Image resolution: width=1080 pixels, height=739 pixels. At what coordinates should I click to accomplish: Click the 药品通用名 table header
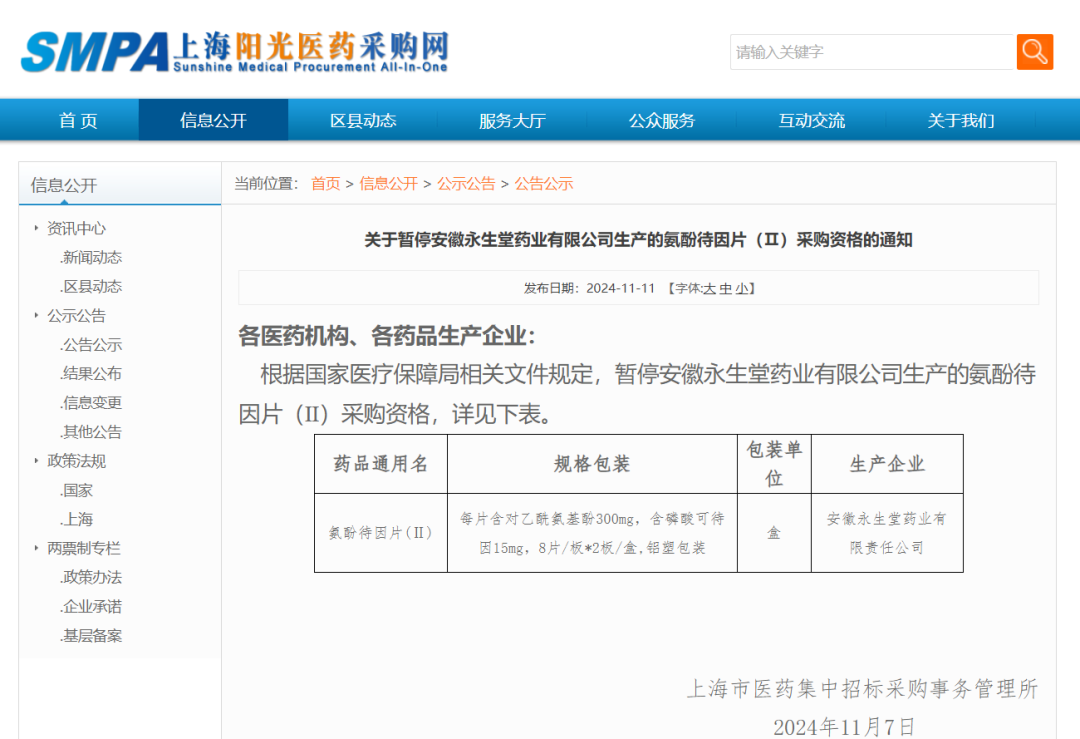point(381,464)
